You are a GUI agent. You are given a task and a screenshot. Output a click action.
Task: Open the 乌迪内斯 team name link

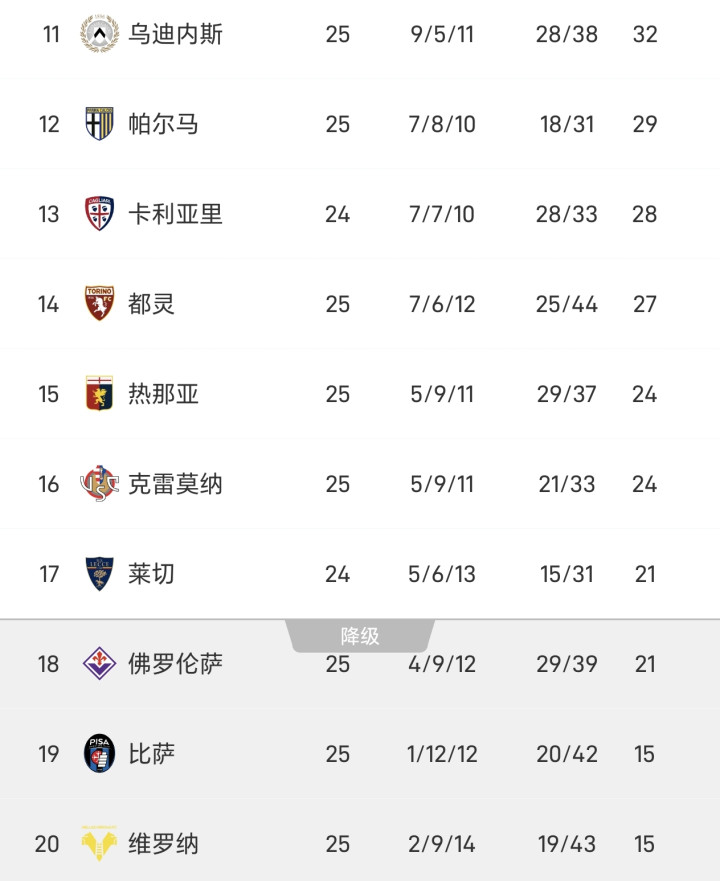coord(175,34)
